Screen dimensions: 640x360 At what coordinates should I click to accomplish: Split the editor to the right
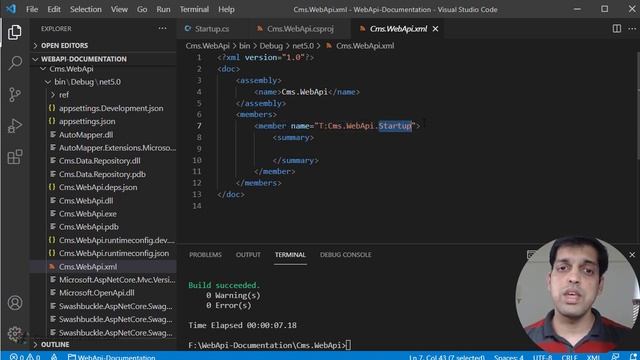pyautogui.click(x=617, y=29)
